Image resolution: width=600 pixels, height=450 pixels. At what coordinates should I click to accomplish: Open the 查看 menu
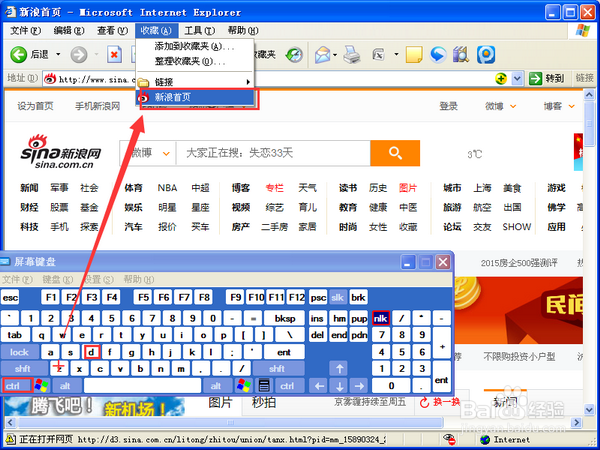(x=112, y=31)
